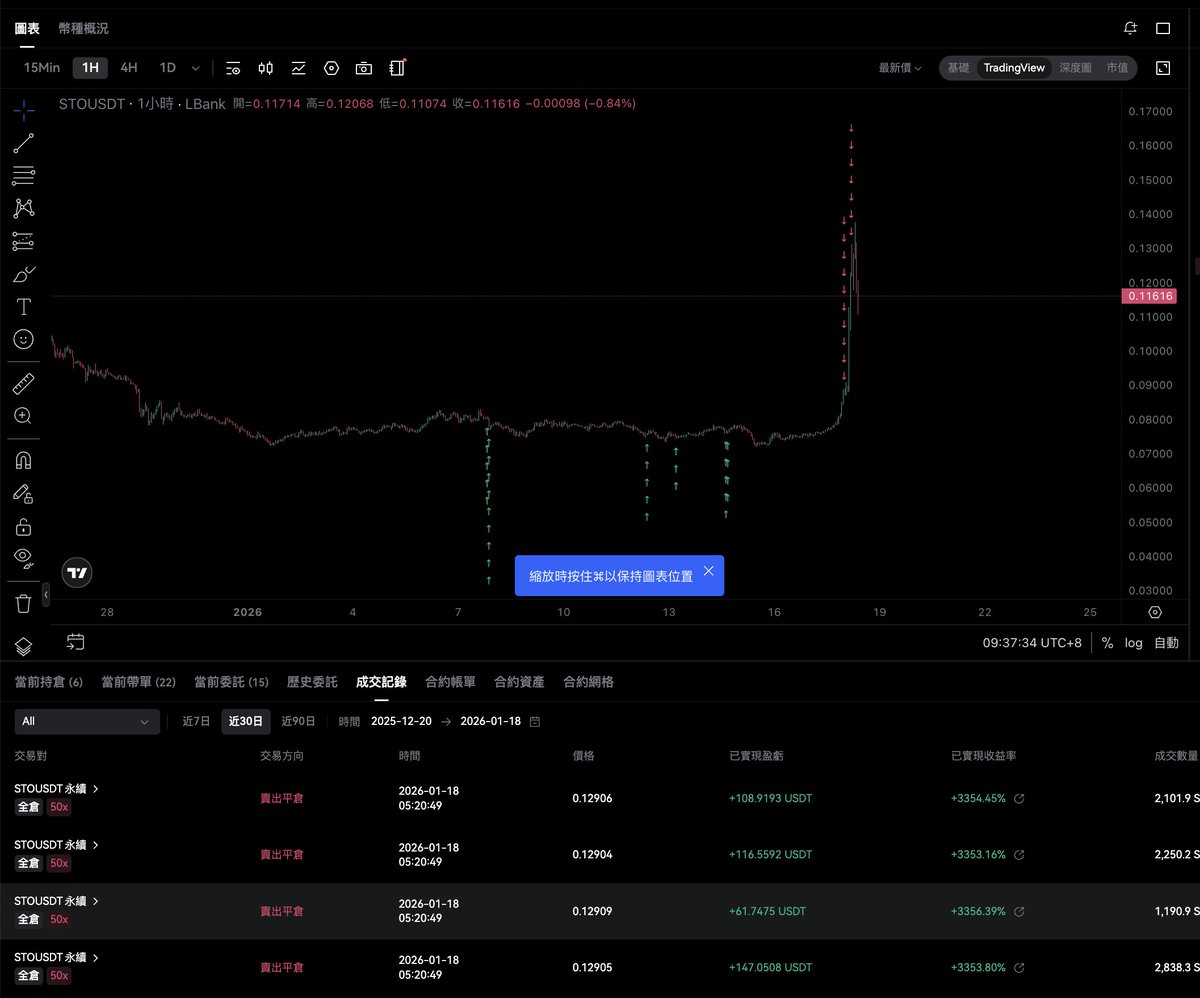
Task: Enable the magnet snap mode
Action: point(23,460)
